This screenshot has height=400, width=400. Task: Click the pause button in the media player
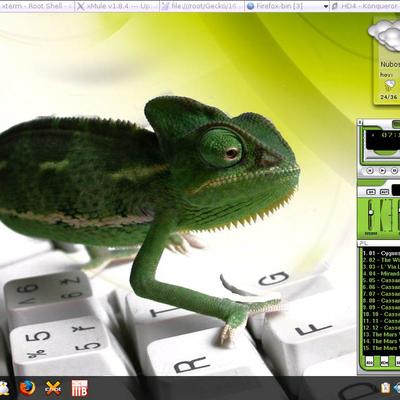[394, 171]
